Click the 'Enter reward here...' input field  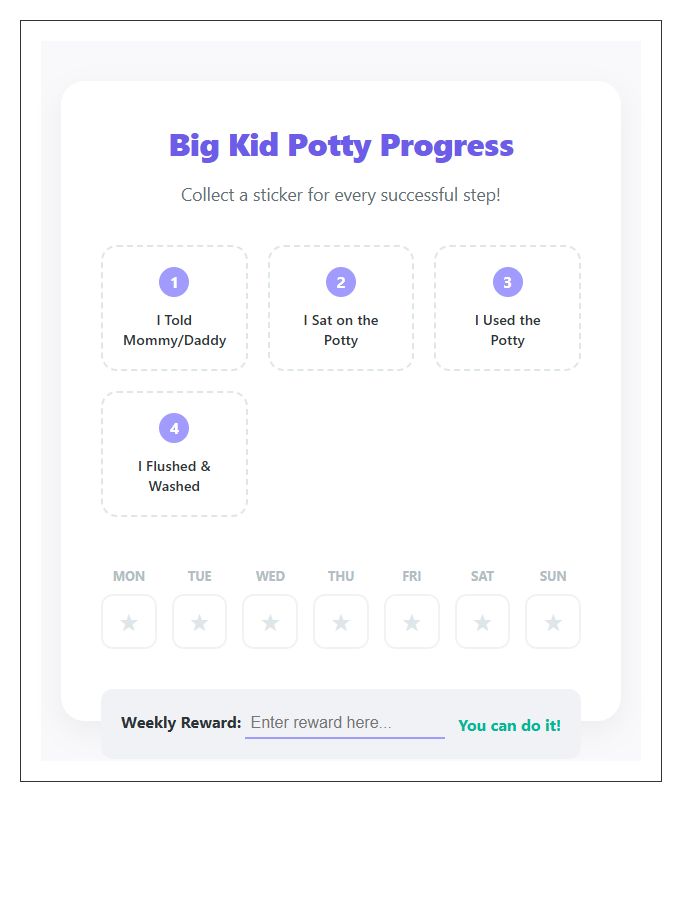(344, 722)
